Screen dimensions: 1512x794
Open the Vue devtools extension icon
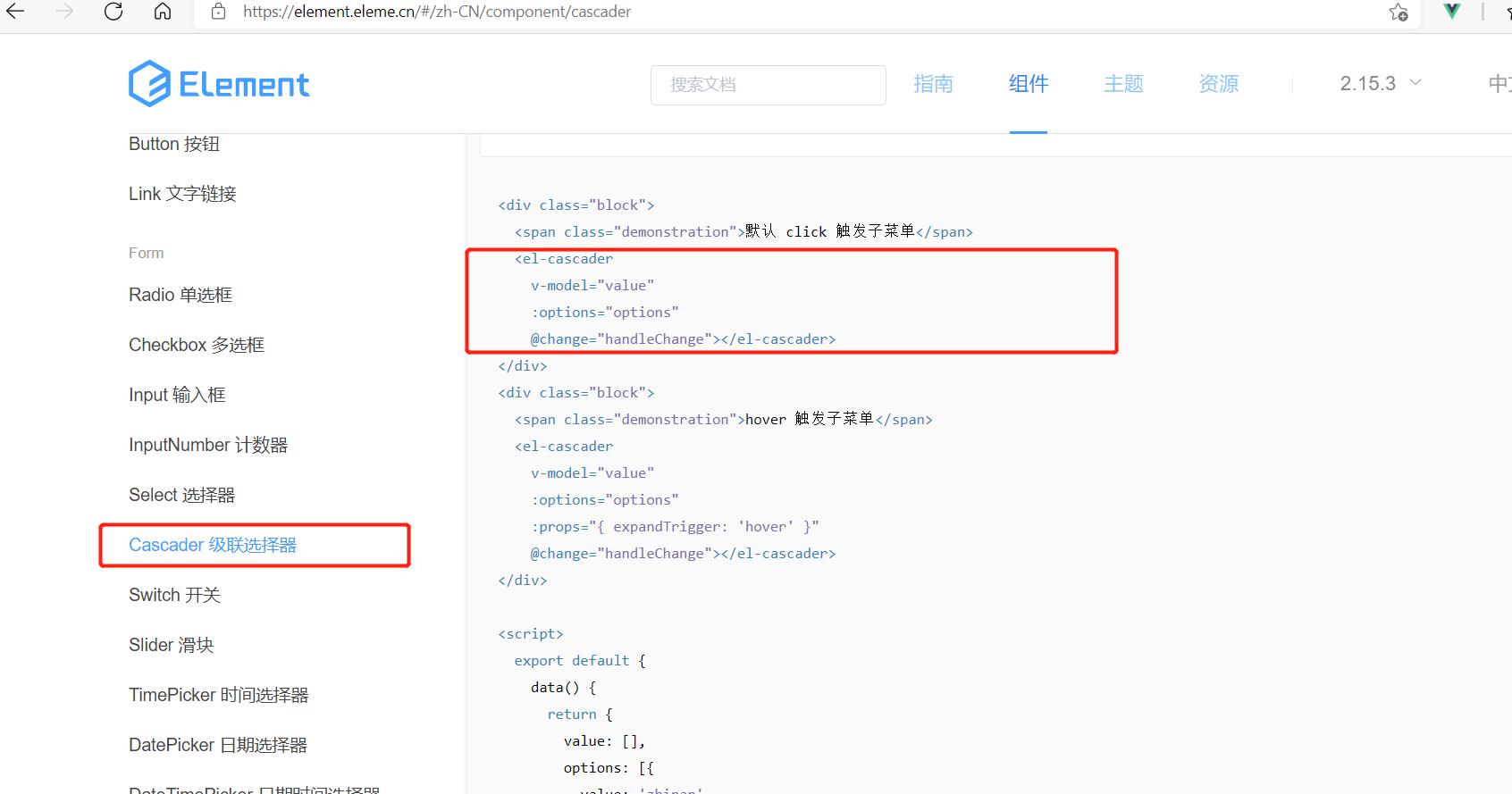(1452, 11)
